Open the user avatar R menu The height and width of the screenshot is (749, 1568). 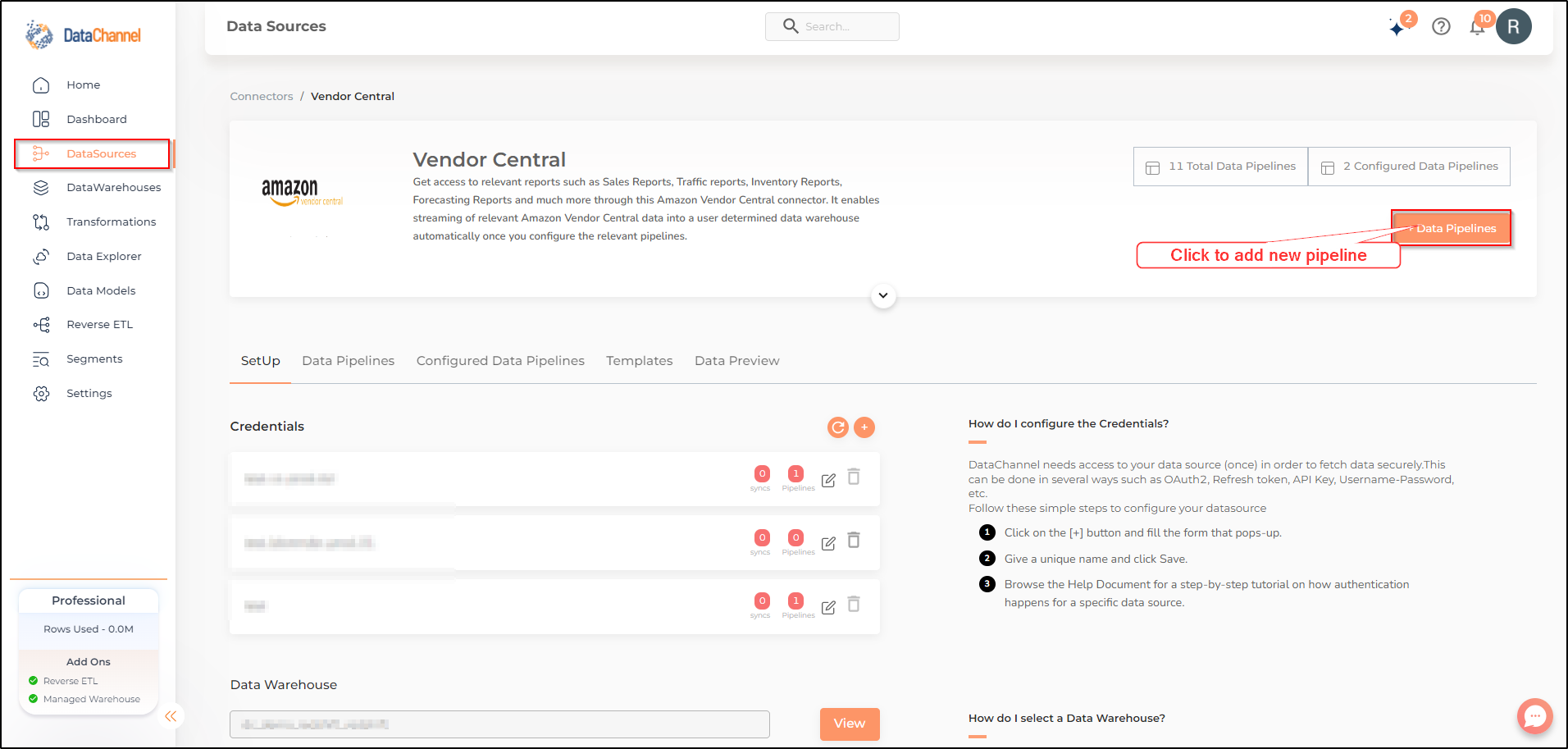tap(1513, 26)
